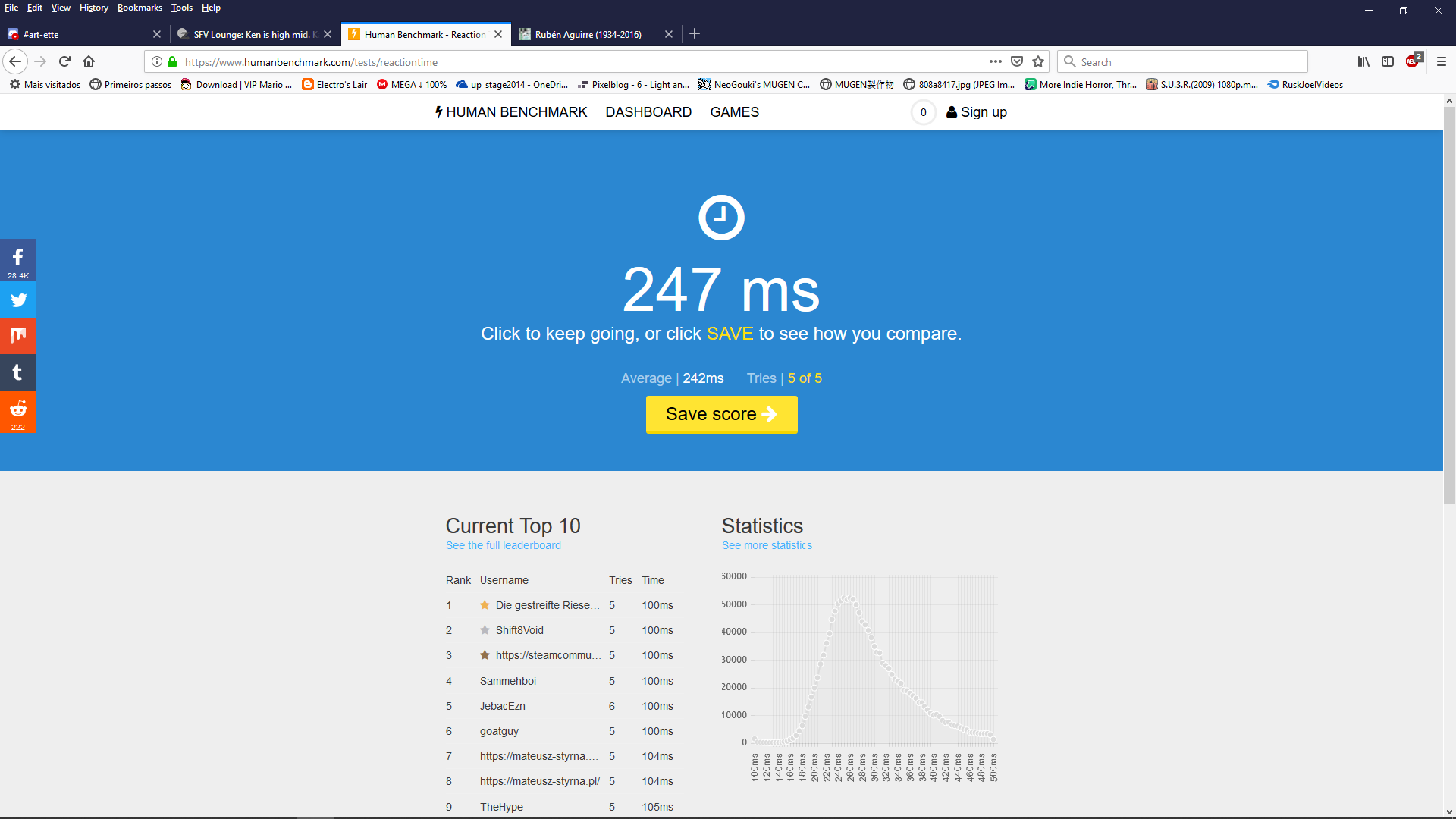
Task: Close the #art-ette tab
Action: [157, 34]
